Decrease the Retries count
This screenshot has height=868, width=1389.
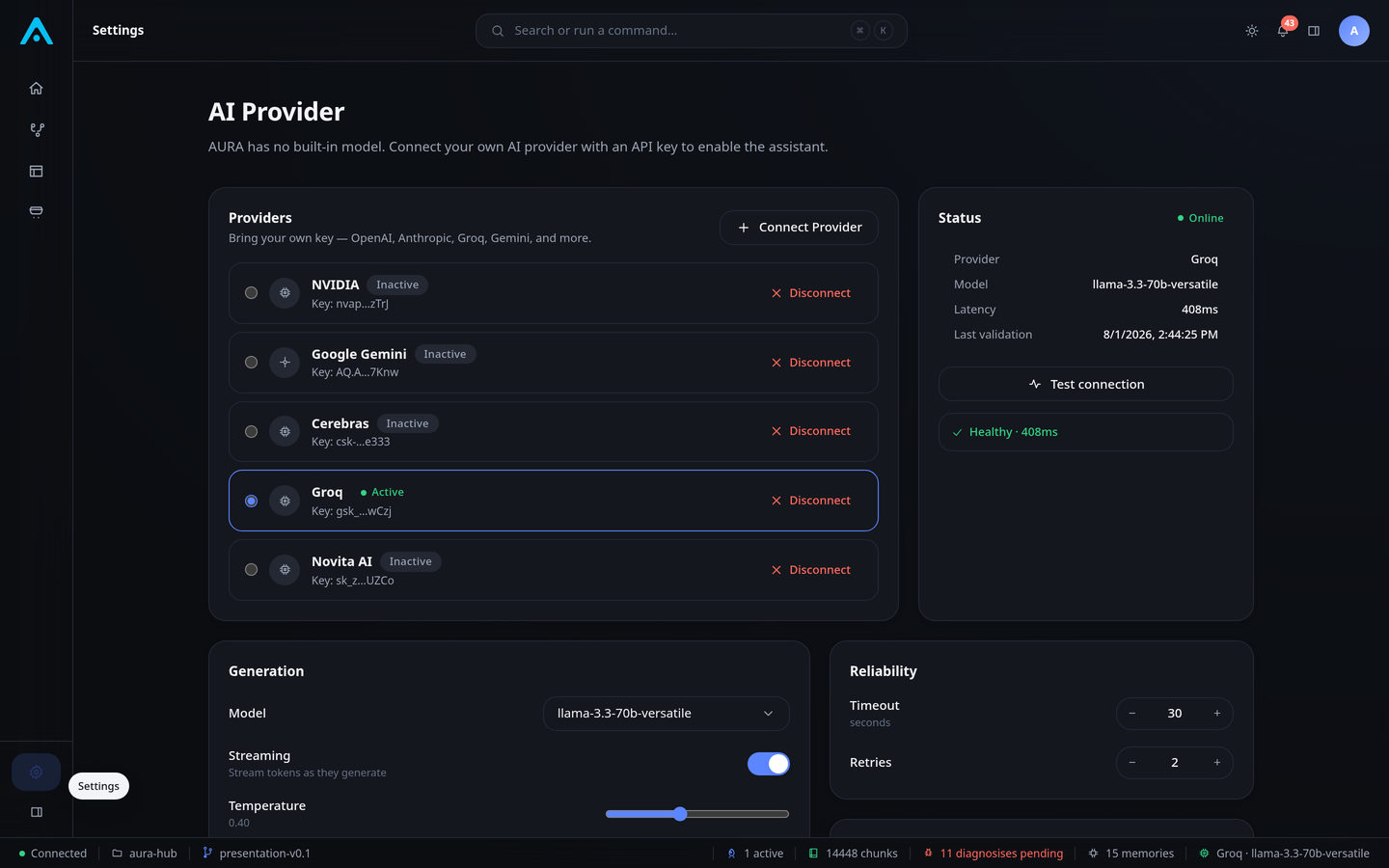[1132, 763]
